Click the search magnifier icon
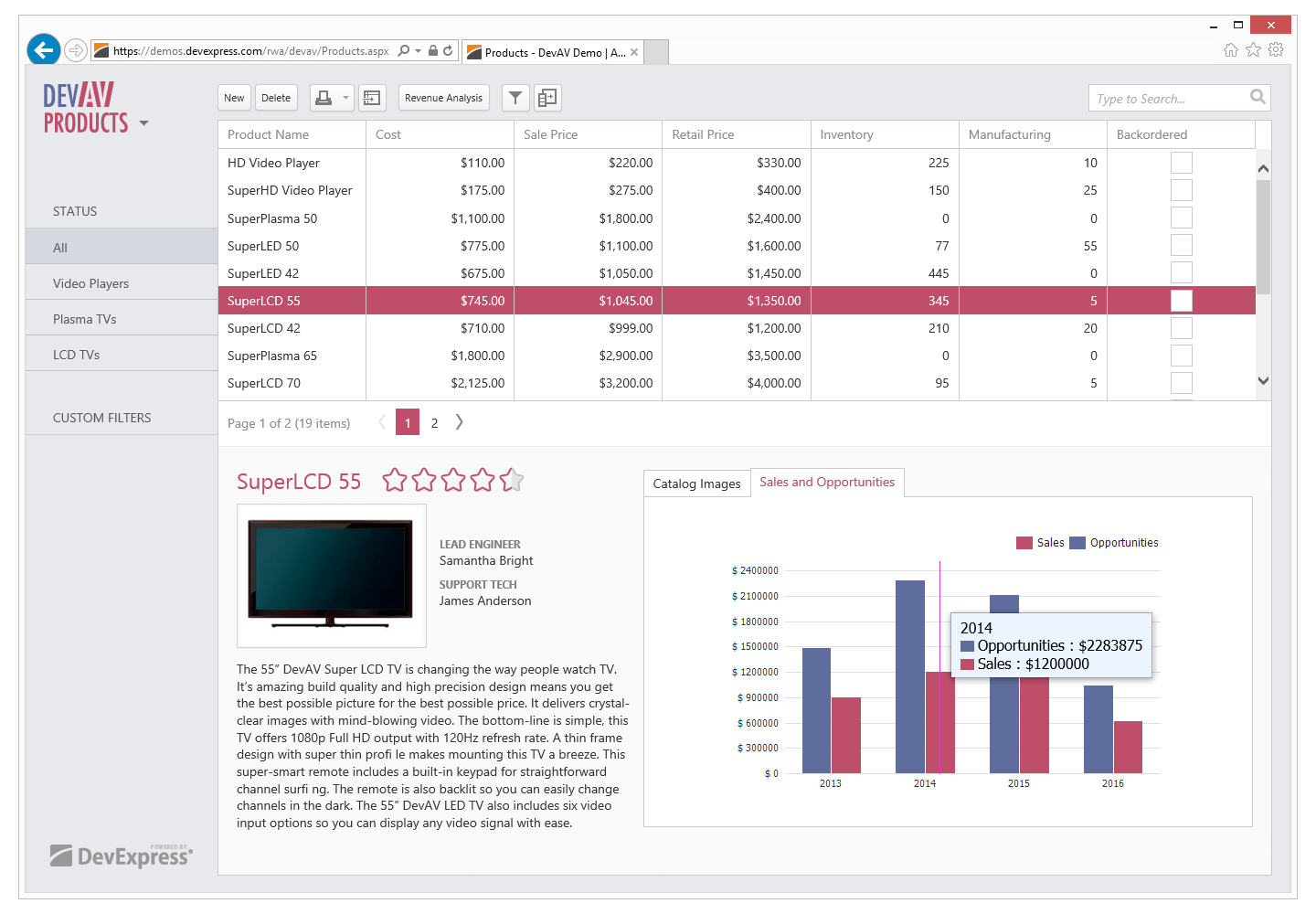The height and width of the screenshot is (914, 1316). [x=1258, y=98]
